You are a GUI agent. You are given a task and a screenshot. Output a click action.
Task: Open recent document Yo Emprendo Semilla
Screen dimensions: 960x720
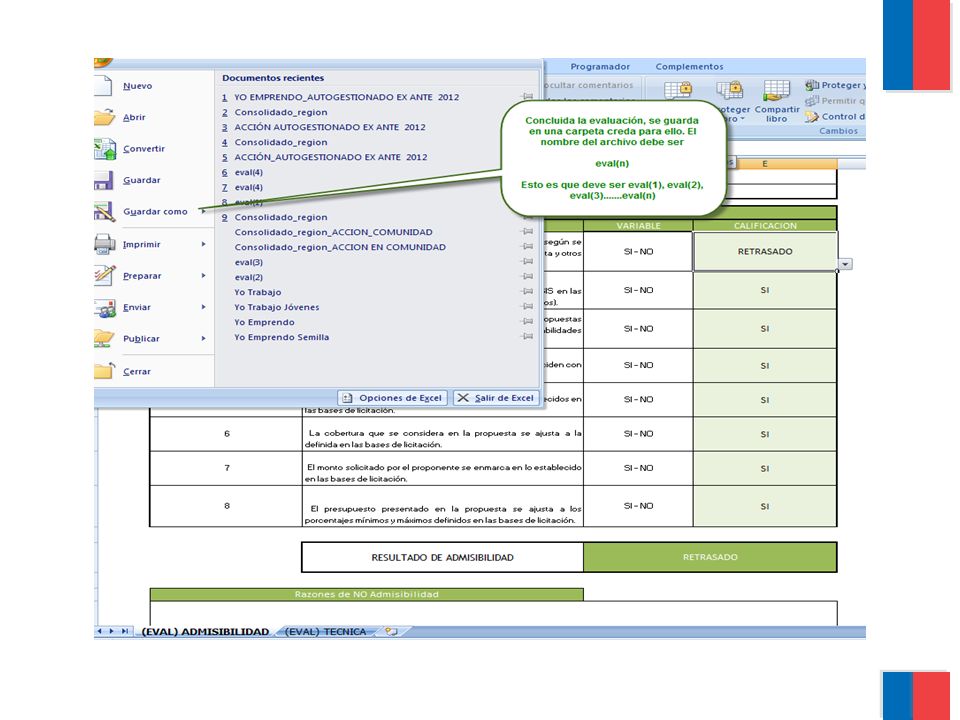pos(282,337)
